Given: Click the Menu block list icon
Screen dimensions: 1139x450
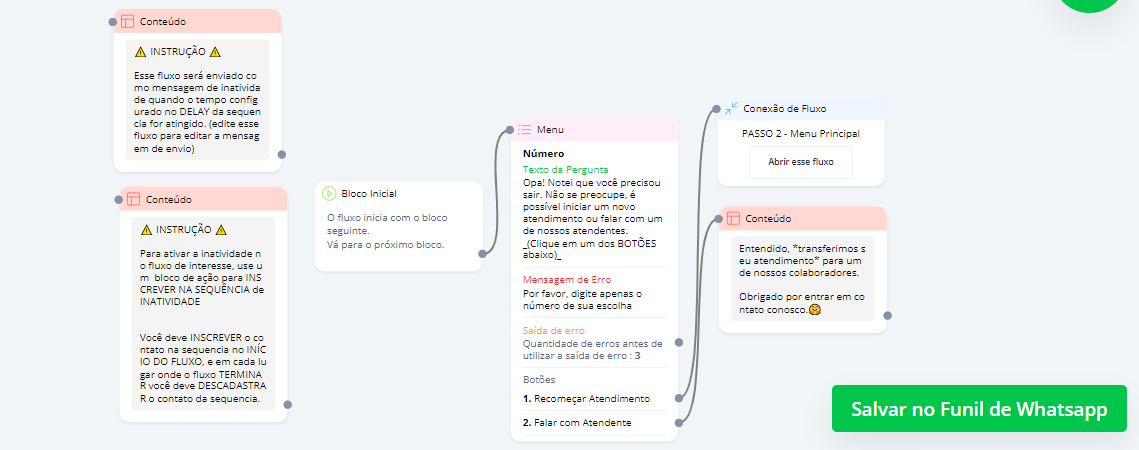Looking at the screenshot, I should click(x=524, y=130).
